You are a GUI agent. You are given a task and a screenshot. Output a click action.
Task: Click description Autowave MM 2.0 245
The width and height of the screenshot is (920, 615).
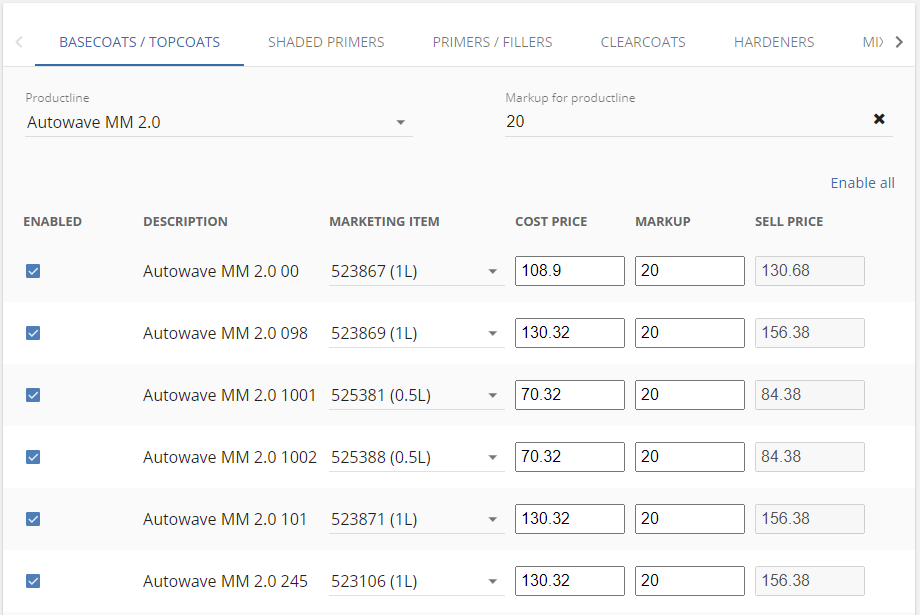(225, 581)
